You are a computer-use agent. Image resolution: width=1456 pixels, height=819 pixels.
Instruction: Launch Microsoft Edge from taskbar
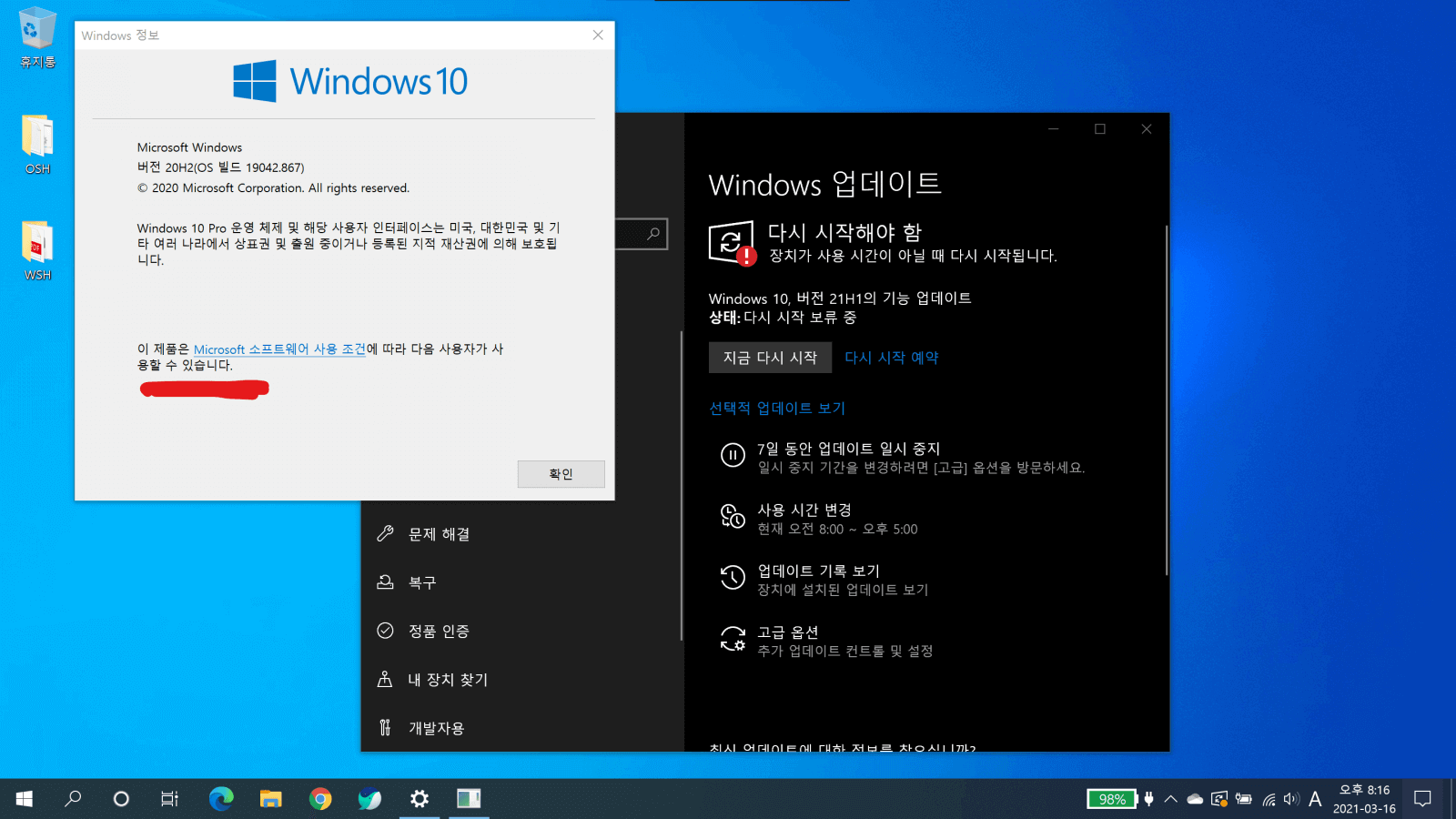click(x=221, y=799)
